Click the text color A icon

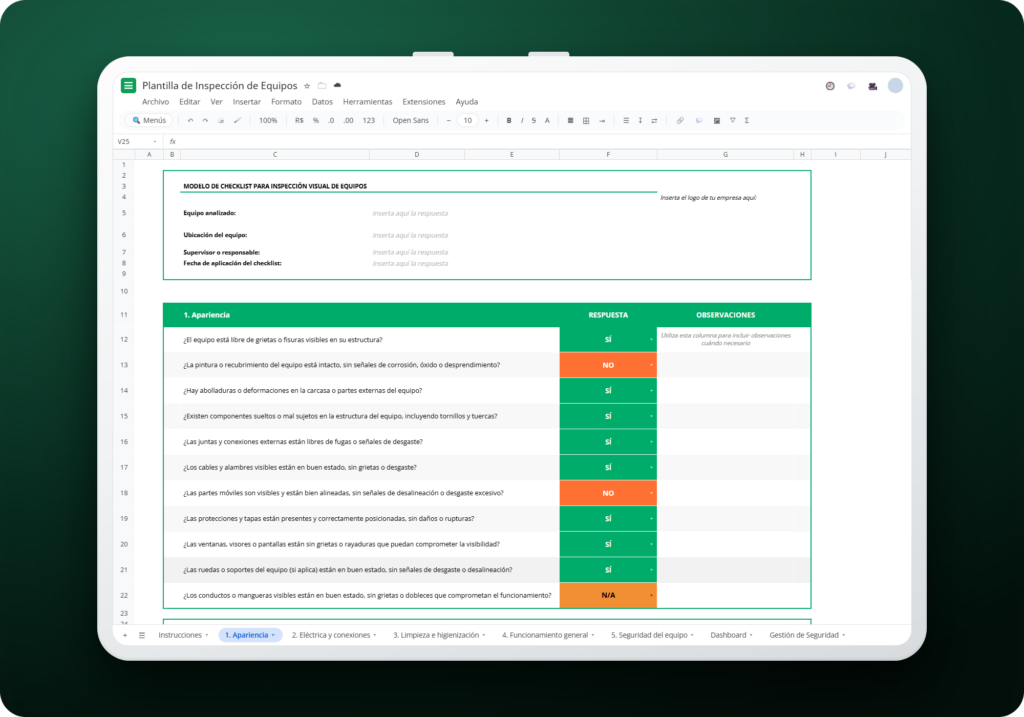547,120
